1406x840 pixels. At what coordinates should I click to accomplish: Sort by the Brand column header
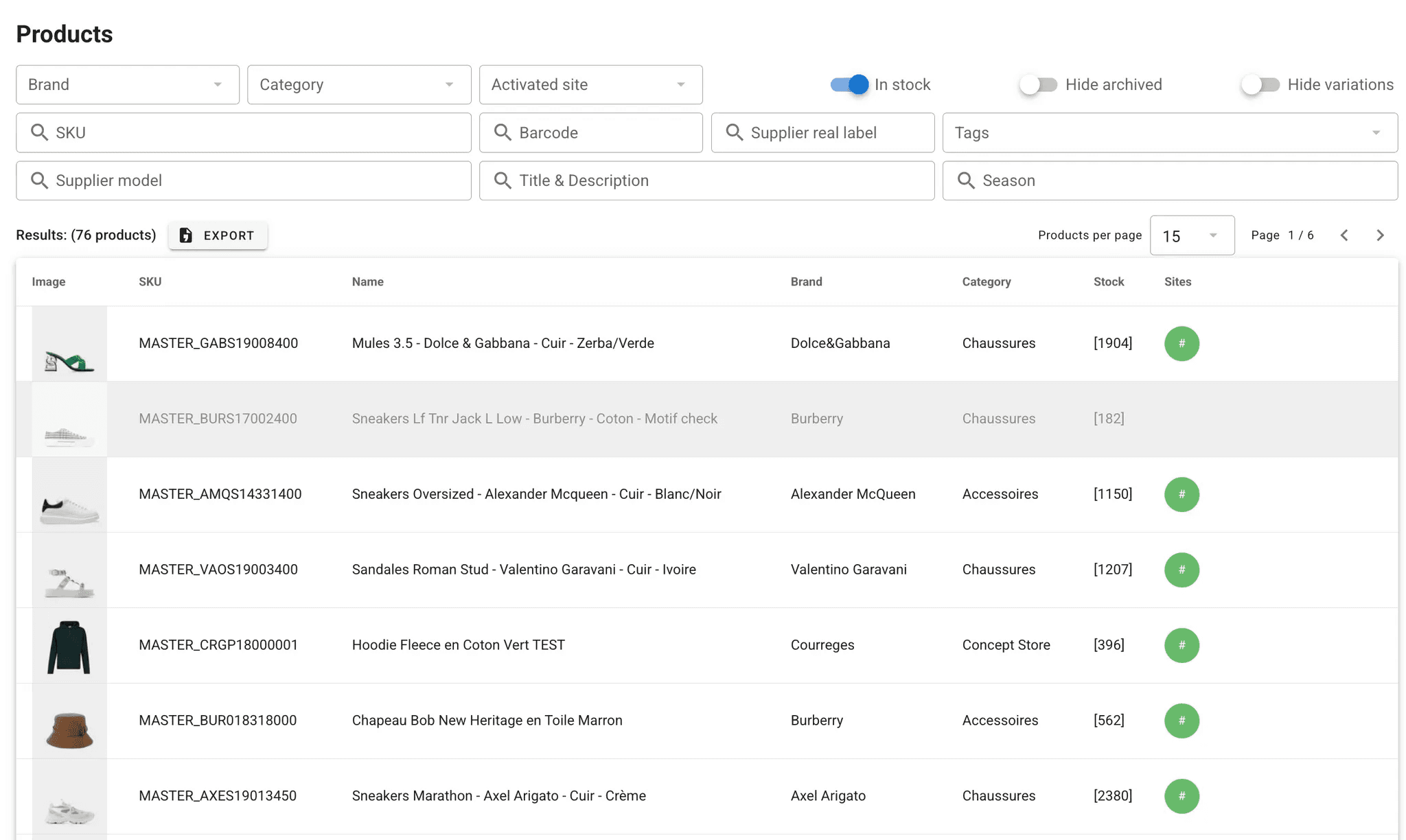807,282
